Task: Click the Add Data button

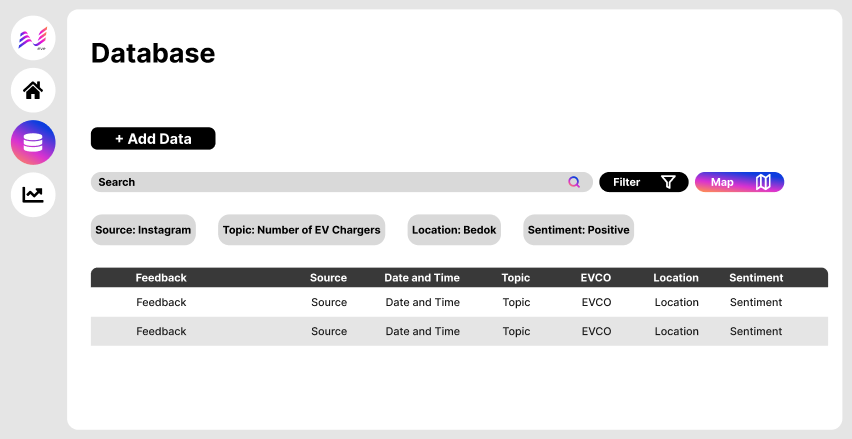Action: tap(153, 139)
